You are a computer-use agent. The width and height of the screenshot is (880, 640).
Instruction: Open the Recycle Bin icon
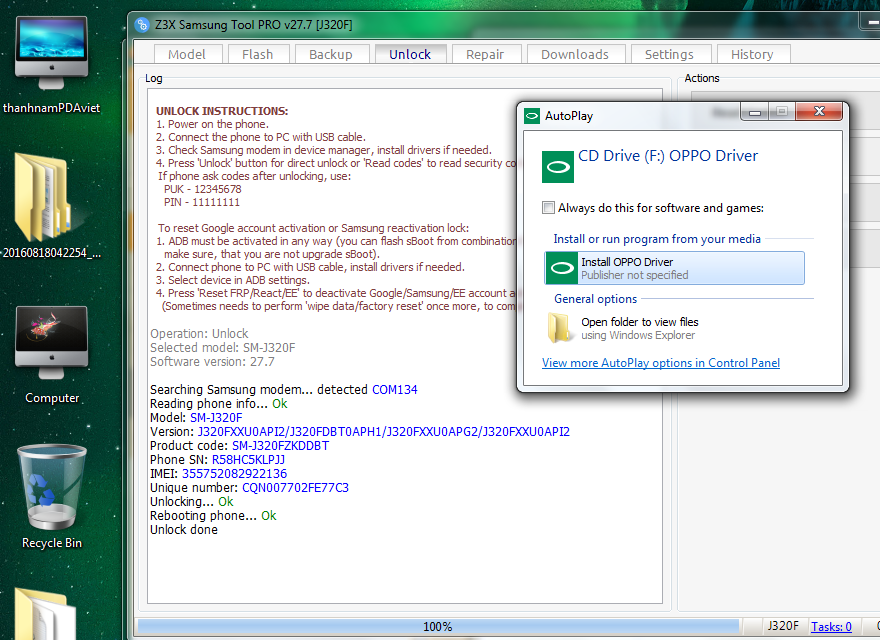pyautogui.click(x=51, y=496)
